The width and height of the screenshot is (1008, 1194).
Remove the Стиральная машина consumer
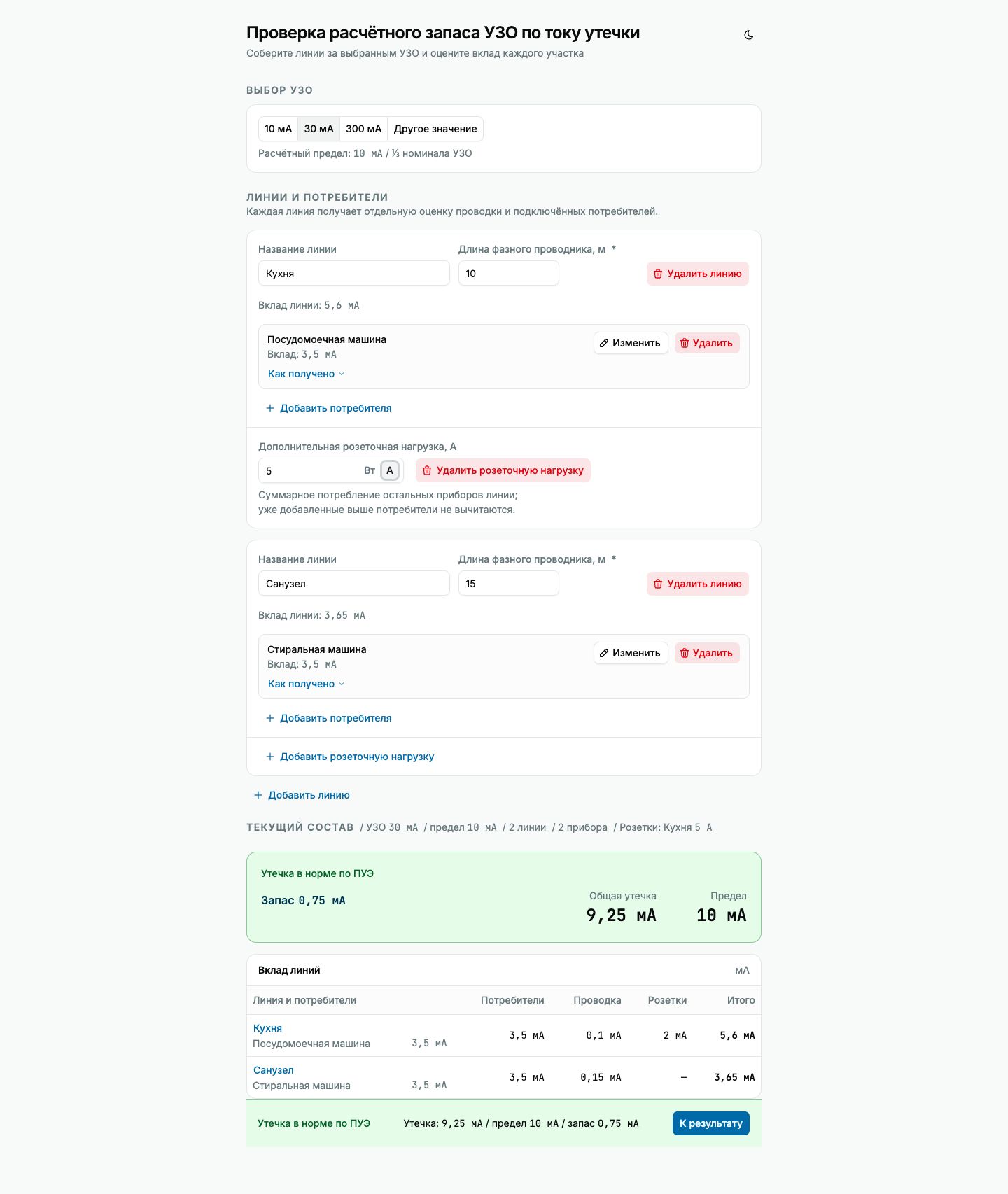coord(707,653)
